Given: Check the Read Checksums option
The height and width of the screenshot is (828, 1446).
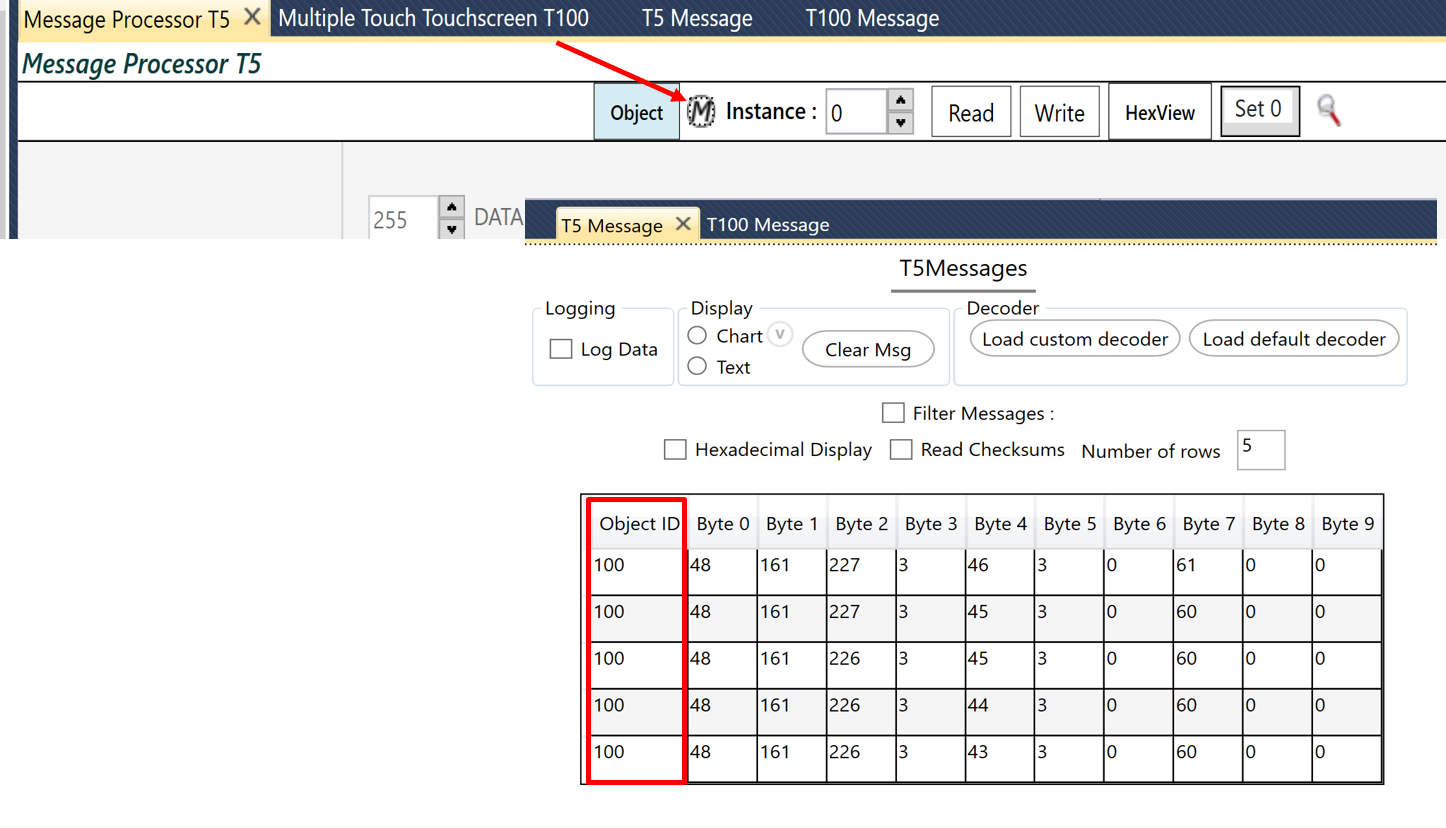Looking at the screenshot, I should tap(901, 450).
